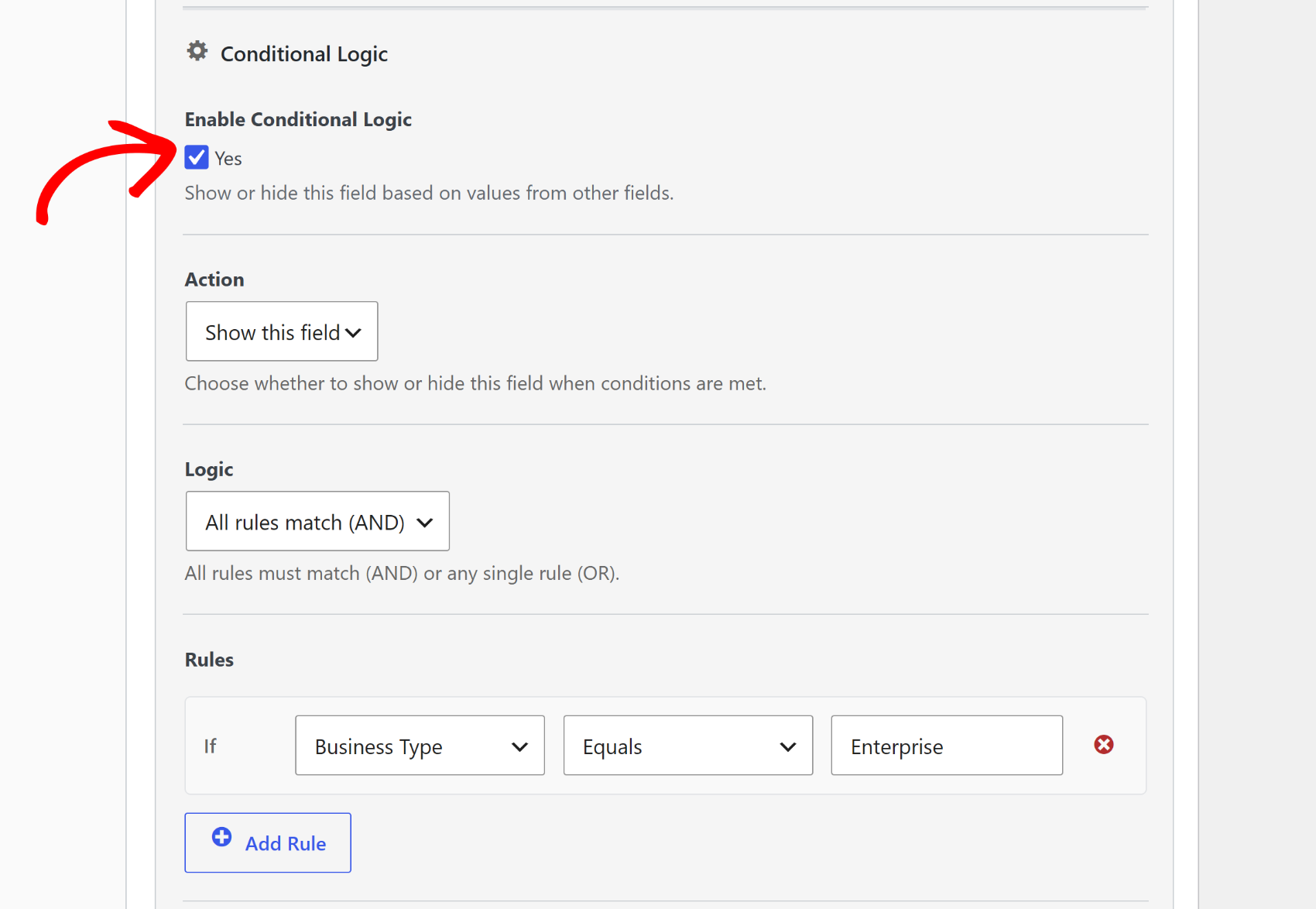Click the Add Rule button
This screenshot has width=1316, height=909.
coord(268,842)
